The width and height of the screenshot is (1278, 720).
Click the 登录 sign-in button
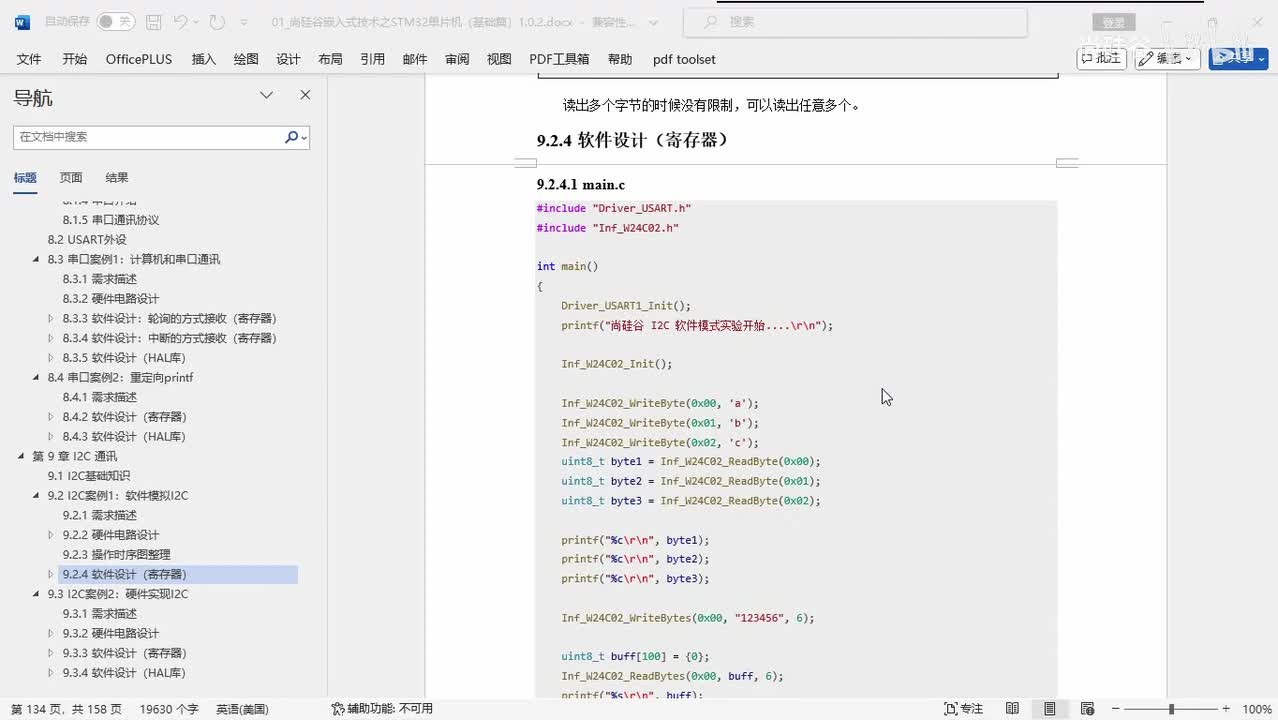1113,22
